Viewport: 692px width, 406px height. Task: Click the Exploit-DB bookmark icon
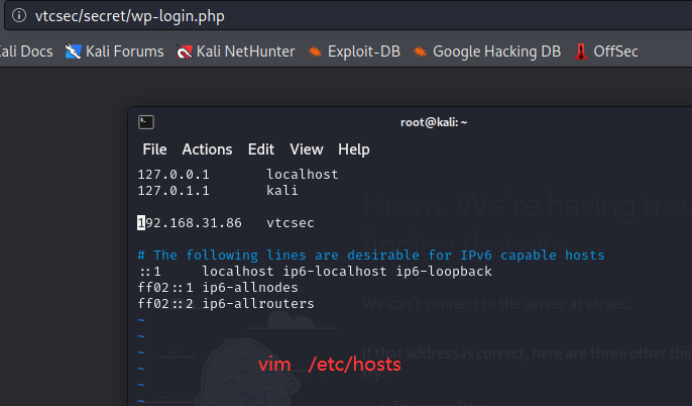coord(315,52)
